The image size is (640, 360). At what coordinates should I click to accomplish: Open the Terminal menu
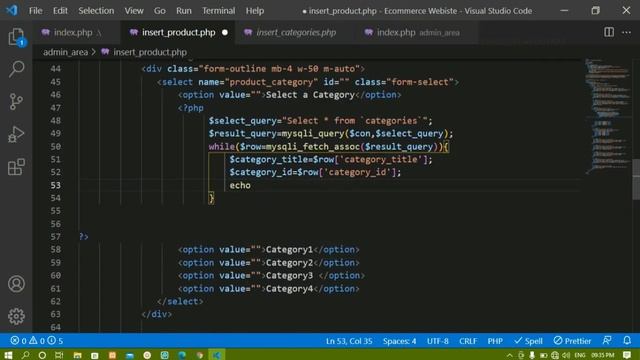(x=218, y=11)
